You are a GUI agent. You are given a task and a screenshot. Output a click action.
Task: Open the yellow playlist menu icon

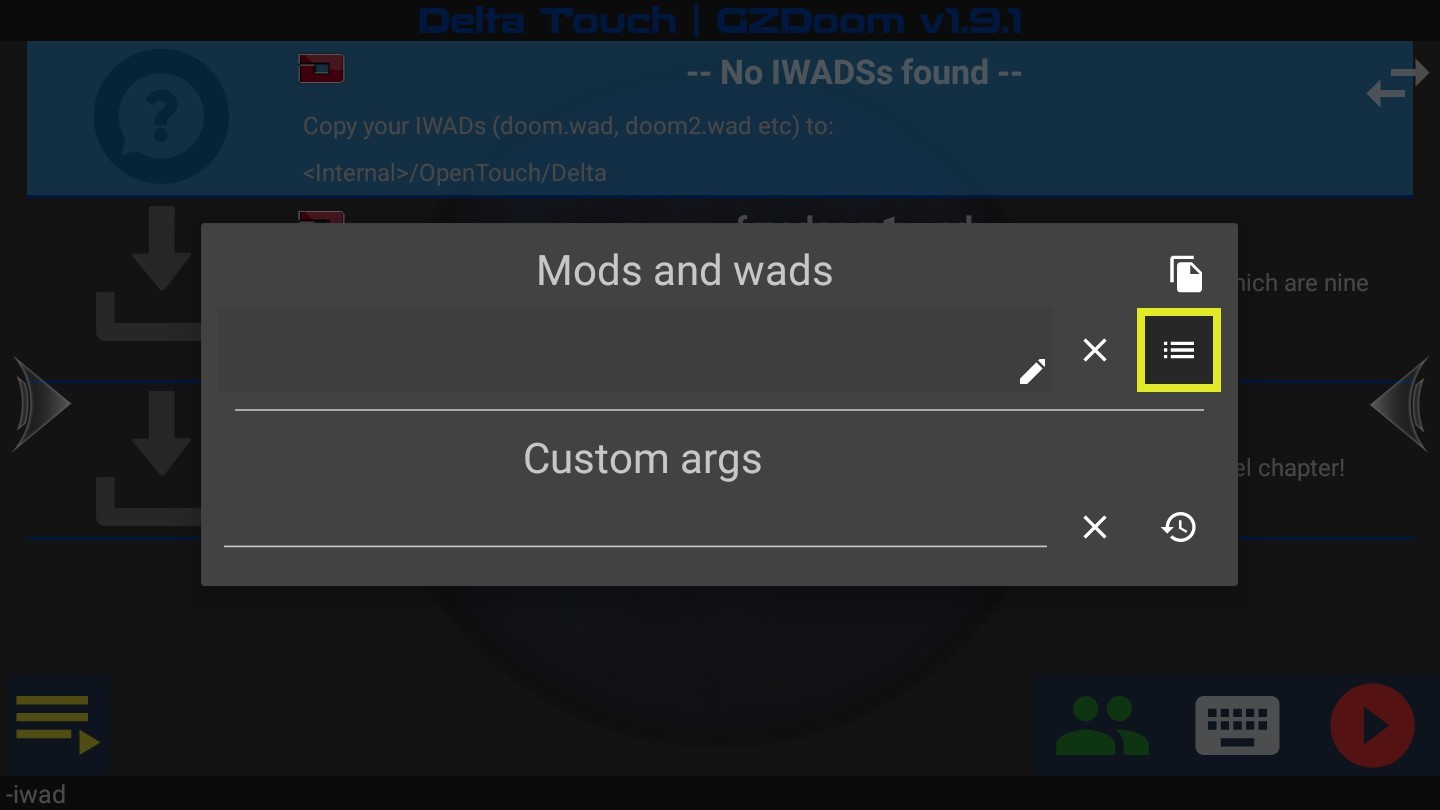click(58, 725)
